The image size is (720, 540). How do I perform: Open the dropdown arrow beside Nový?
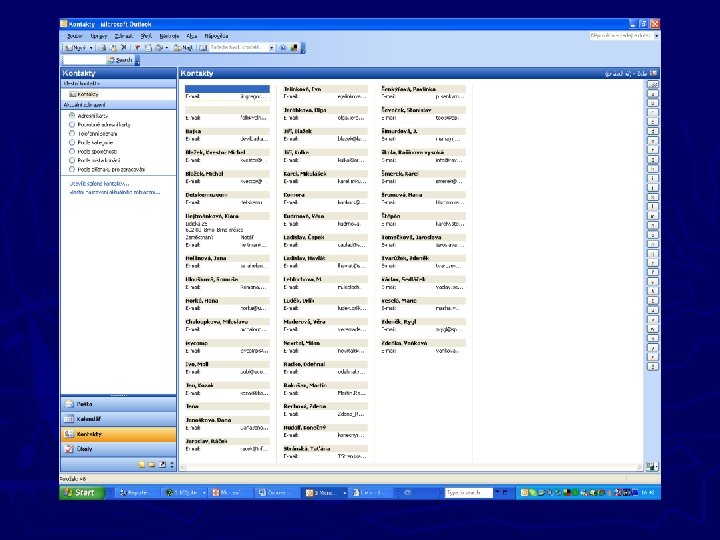91,48
